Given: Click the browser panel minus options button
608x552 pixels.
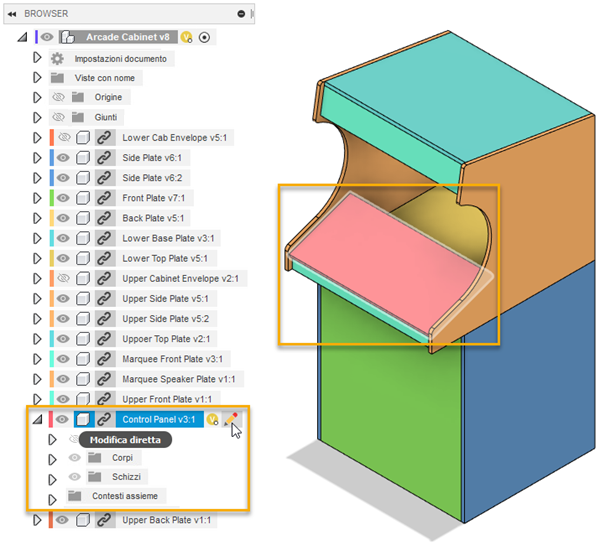Looking at the screenshot, I should (x=241, y=14).
